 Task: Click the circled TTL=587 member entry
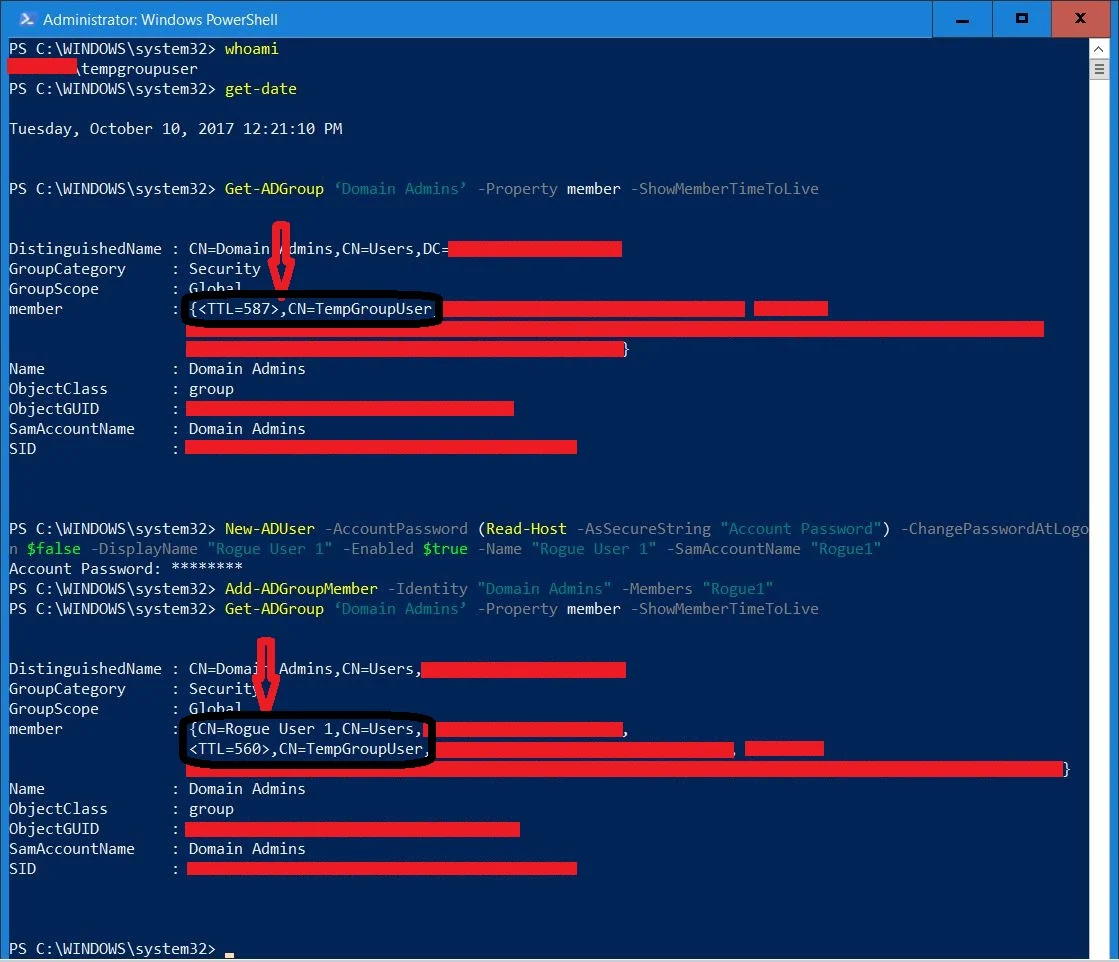pyautogui.click(x=310, y=309)
